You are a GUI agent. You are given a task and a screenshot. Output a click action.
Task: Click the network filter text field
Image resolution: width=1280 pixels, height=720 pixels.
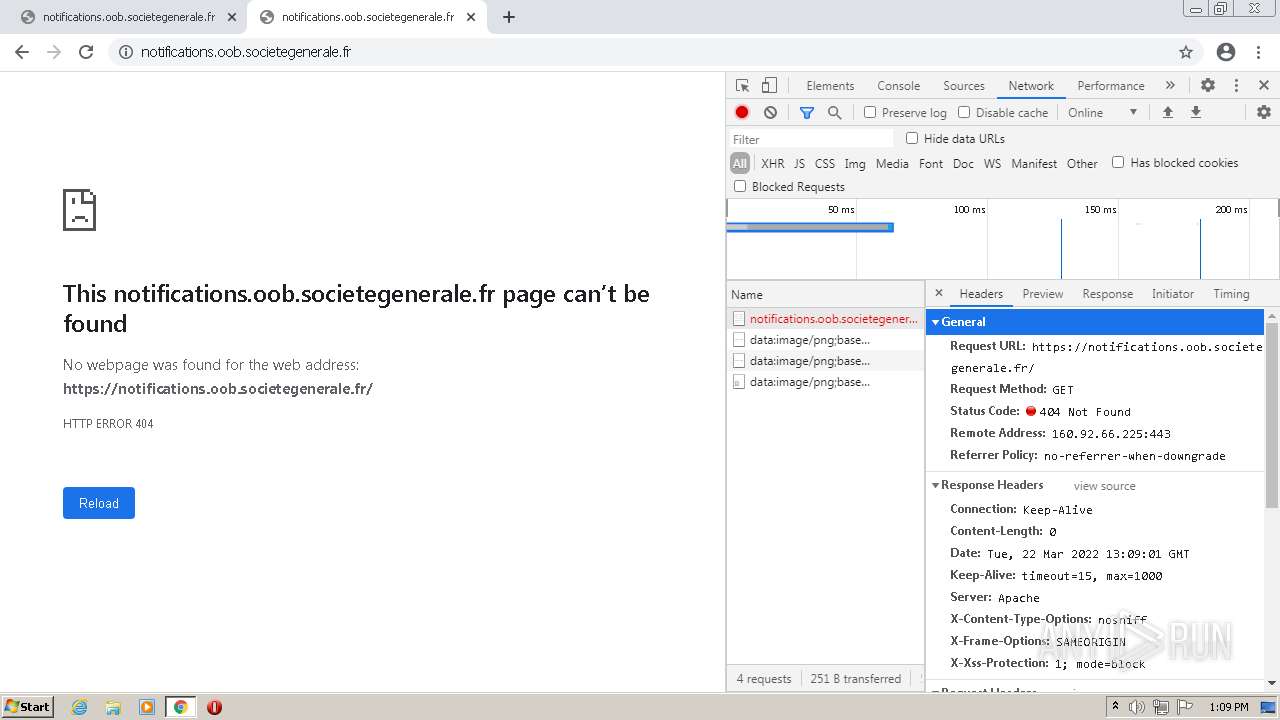(x=811, y=139)
